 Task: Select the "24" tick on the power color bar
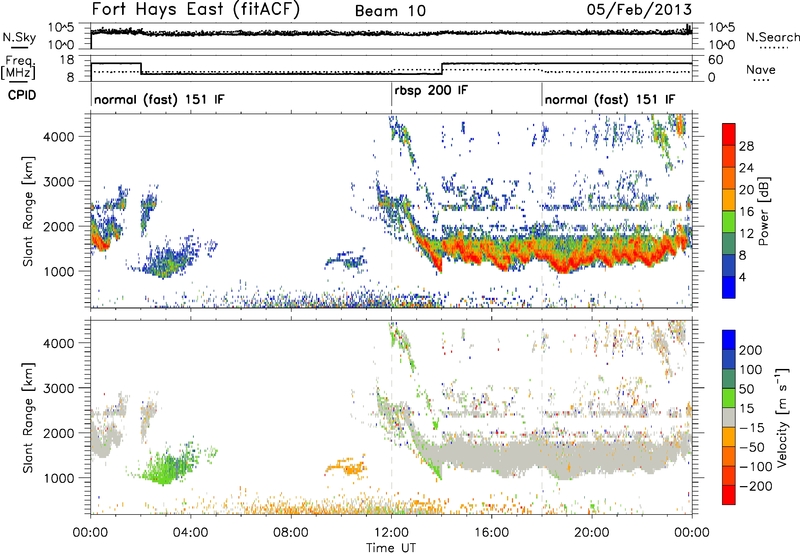point(746,168)
